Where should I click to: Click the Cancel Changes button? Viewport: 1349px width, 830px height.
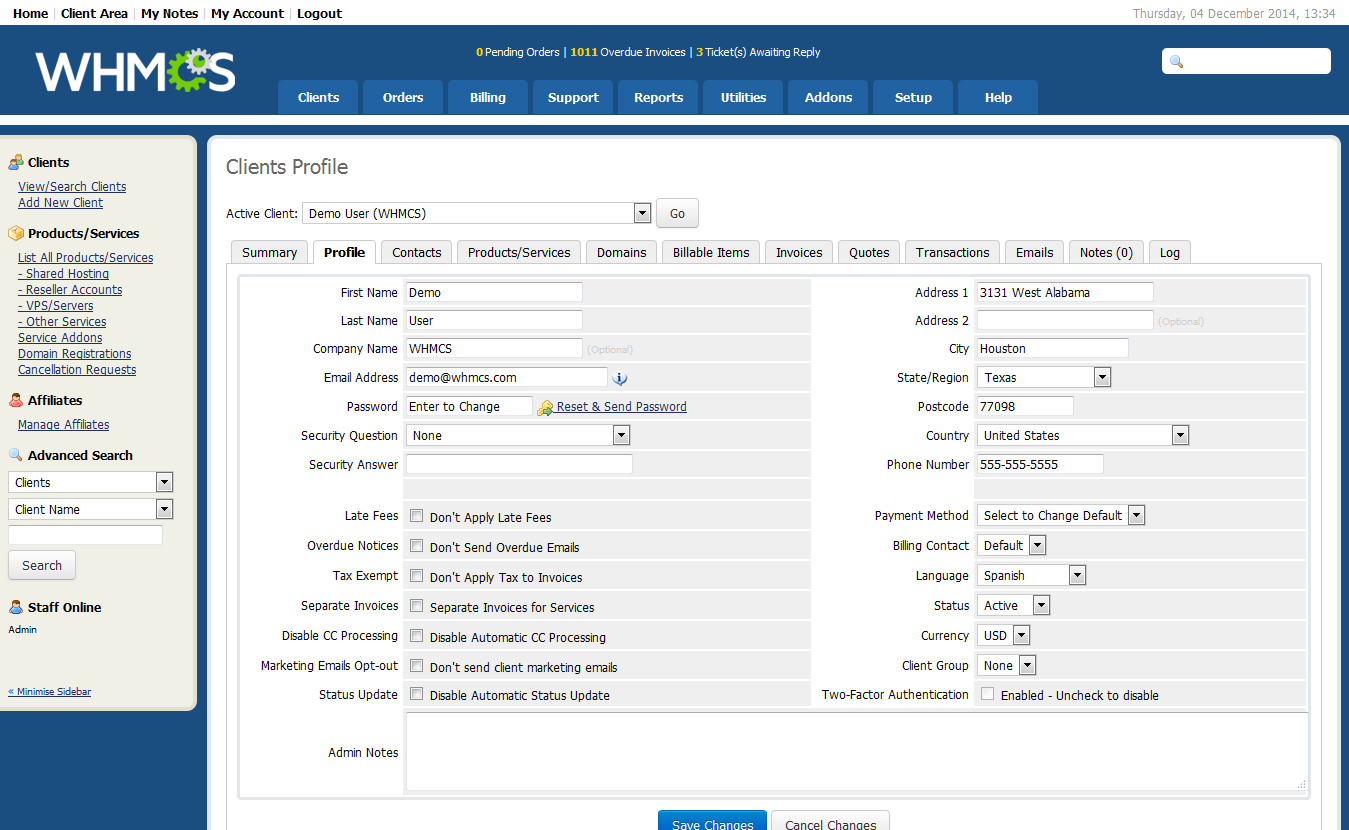click(x=830, y=822)
